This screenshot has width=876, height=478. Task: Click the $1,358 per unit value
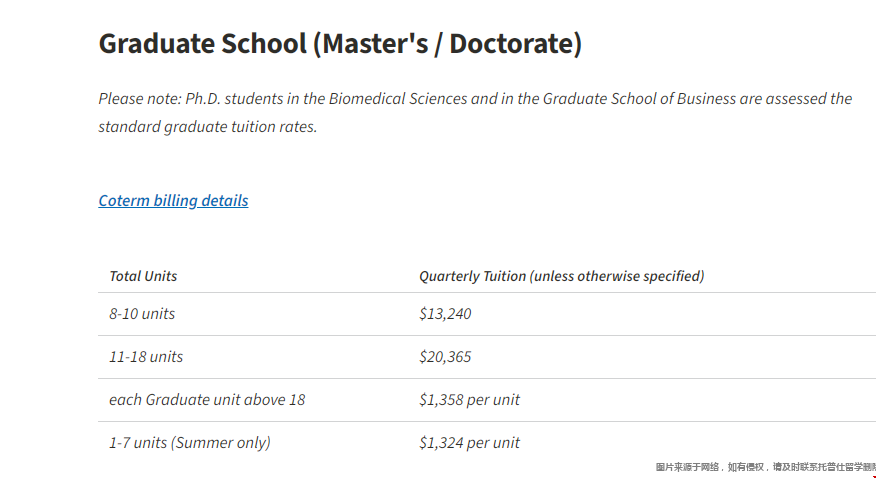click(x=469, y=400)
